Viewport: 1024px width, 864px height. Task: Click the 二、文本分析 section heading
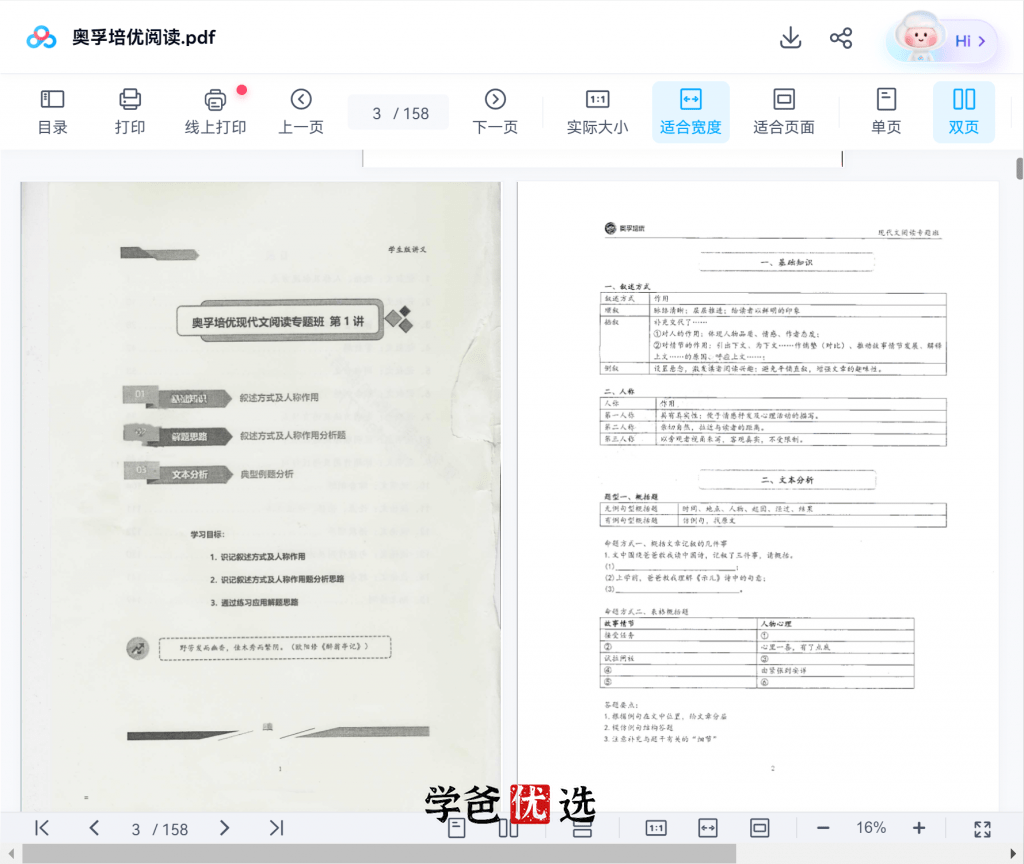click(787, 479)
